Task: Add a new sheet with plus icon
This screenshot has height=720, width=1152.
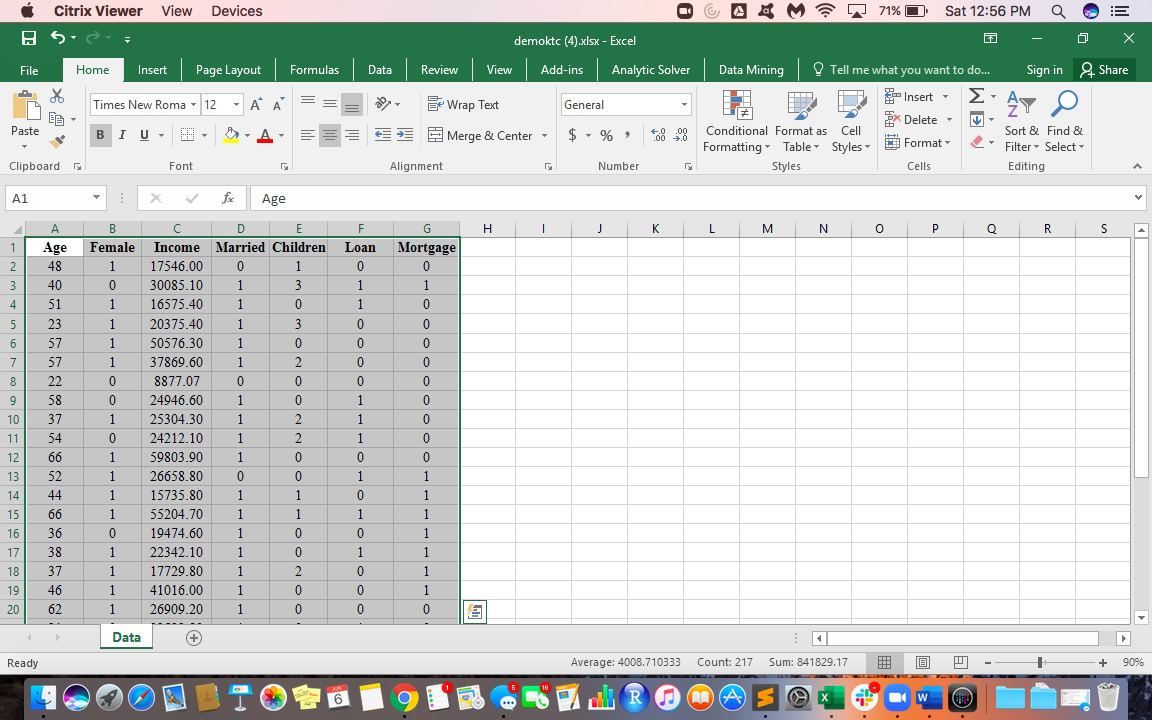Action: [x=194, y=638]
